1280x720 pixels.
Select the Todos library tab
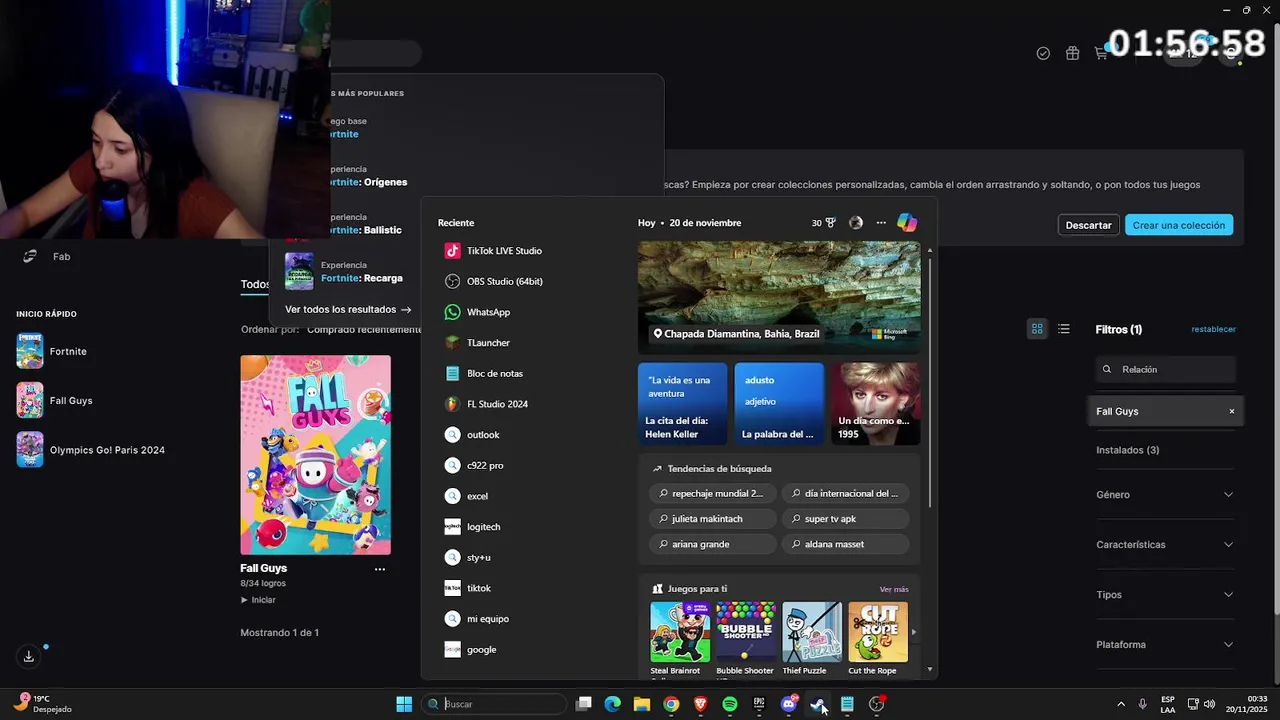pyautogui.click(x=256, y=285)
